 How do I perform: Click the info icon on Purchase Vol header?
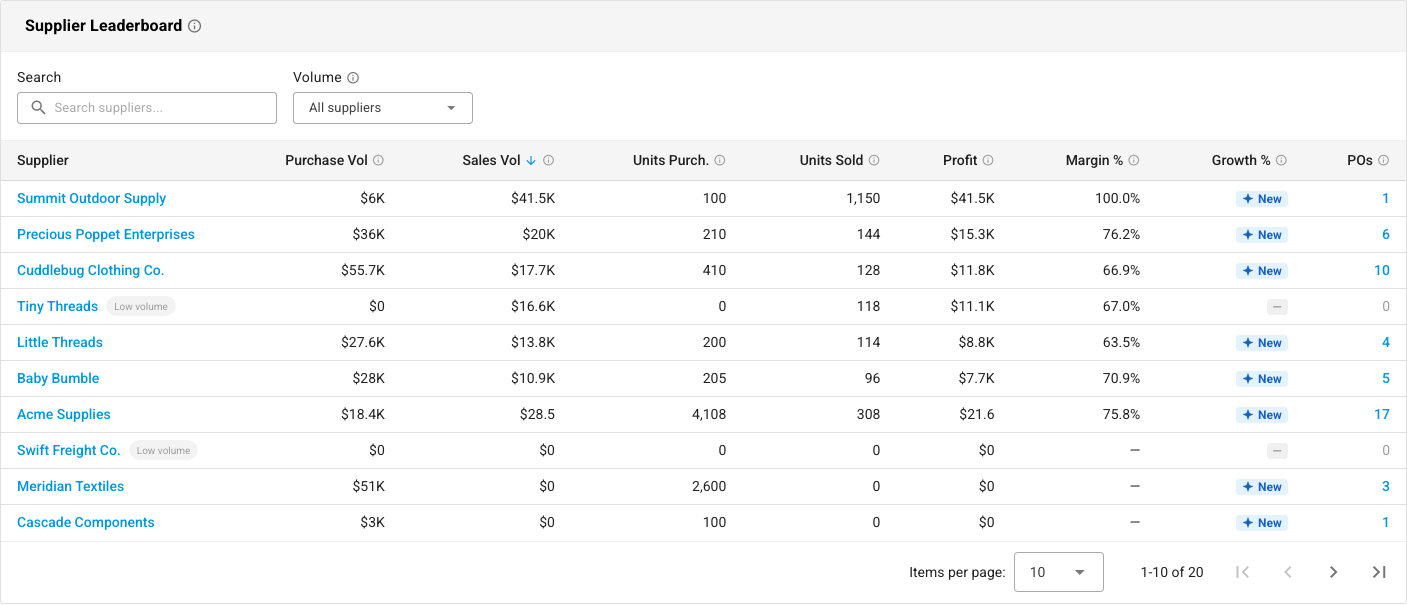(x=378, y=160)
